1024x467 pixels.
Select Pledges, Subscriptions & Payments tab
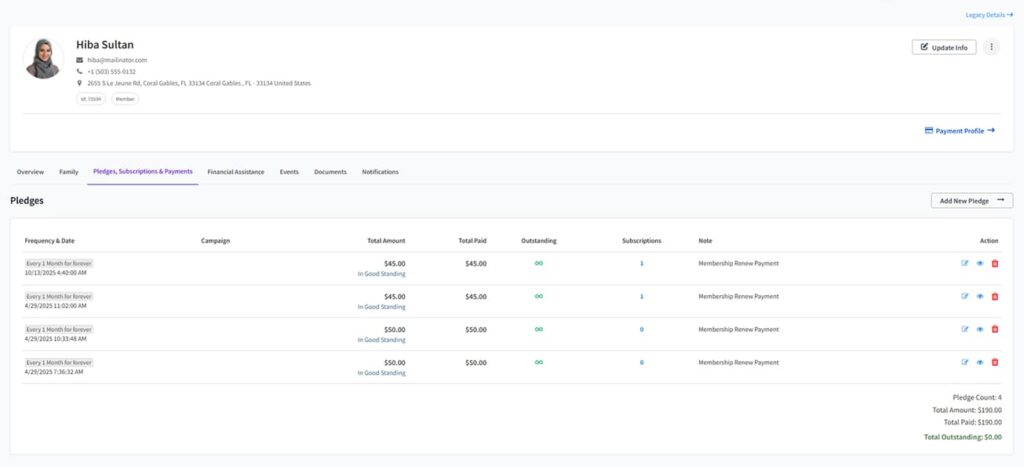143,172
